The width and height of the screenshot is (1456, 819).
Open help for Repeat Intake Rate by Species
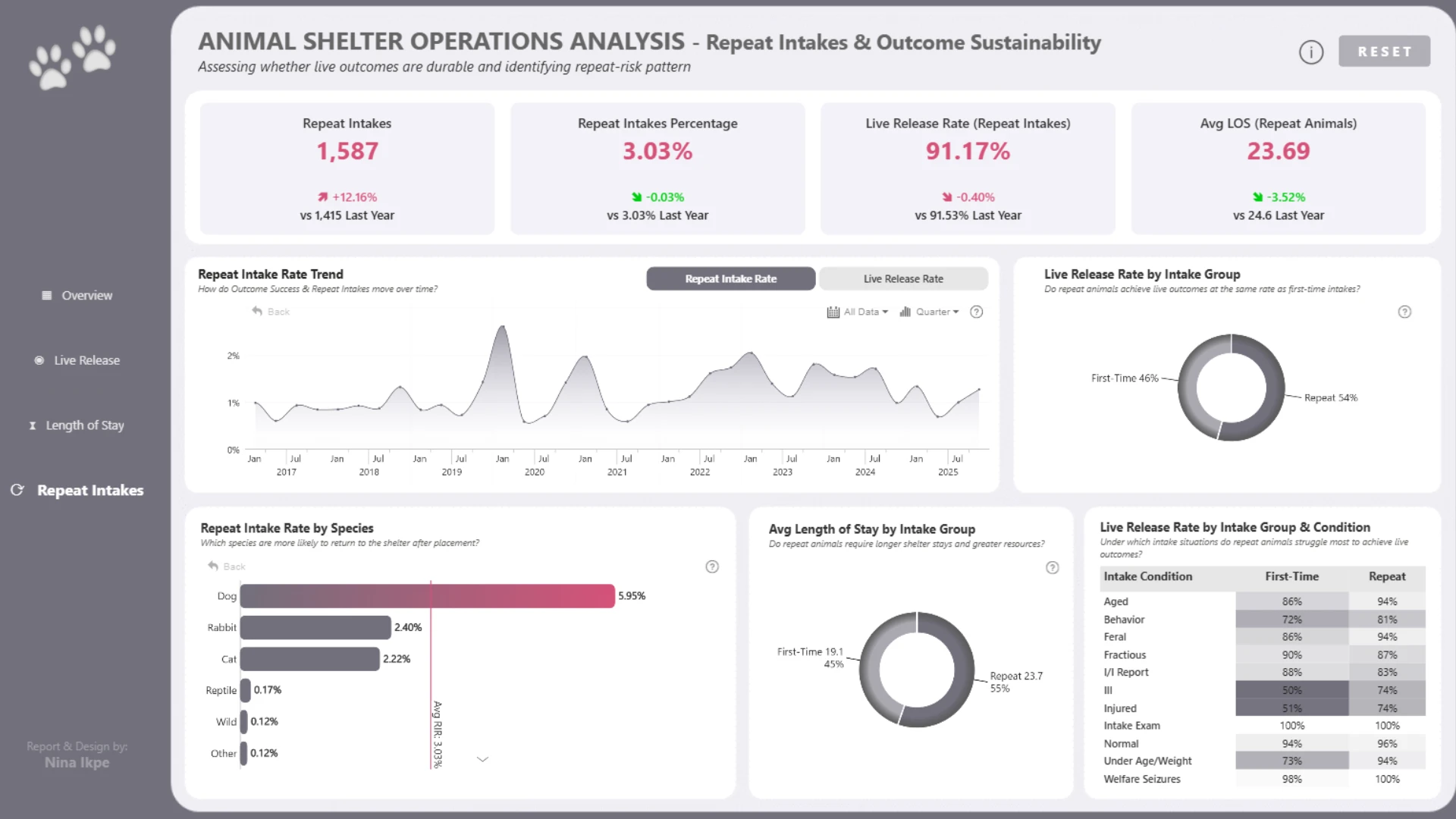click(712, 566)
